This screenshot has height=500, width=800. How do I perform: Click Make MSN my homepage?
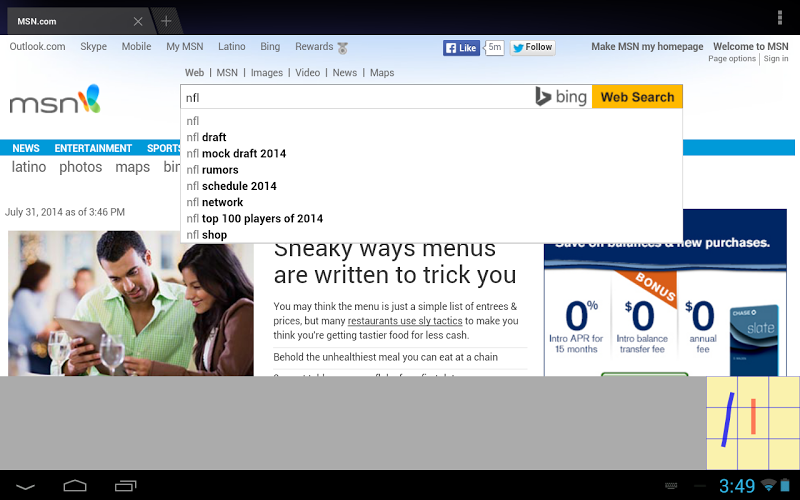(x=647, y=46)
